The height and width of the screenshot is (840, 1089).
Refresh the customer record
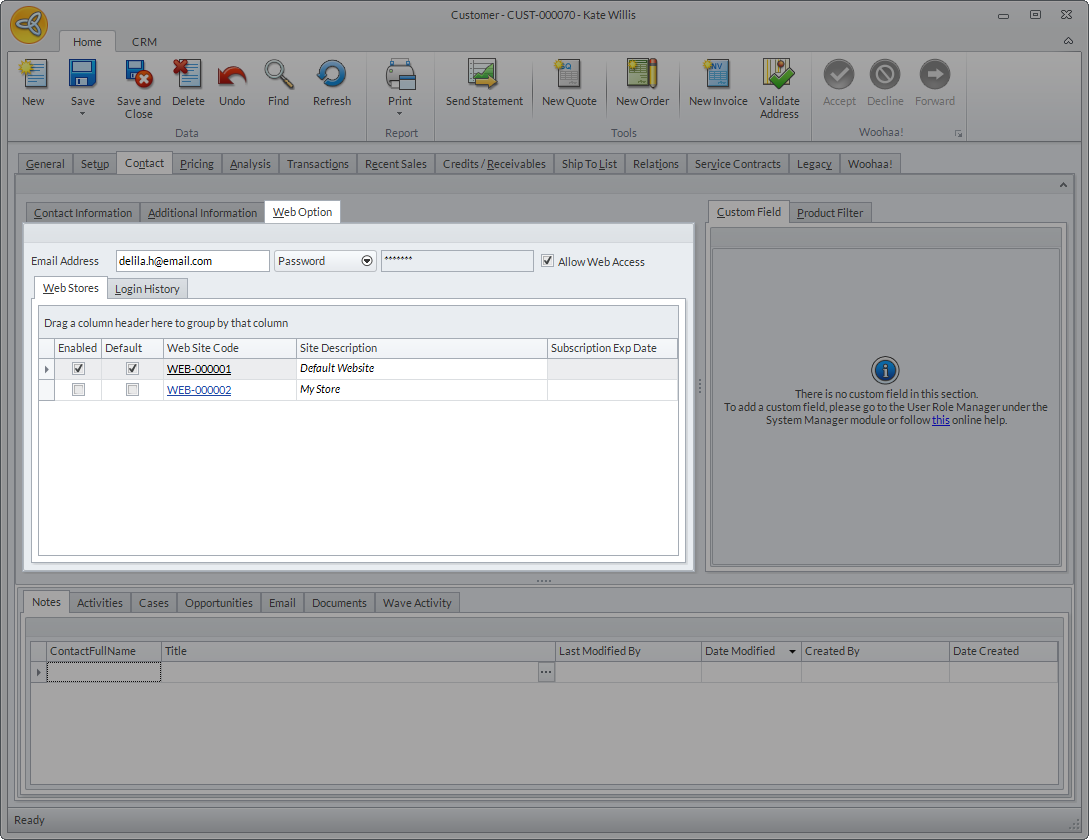331,76
